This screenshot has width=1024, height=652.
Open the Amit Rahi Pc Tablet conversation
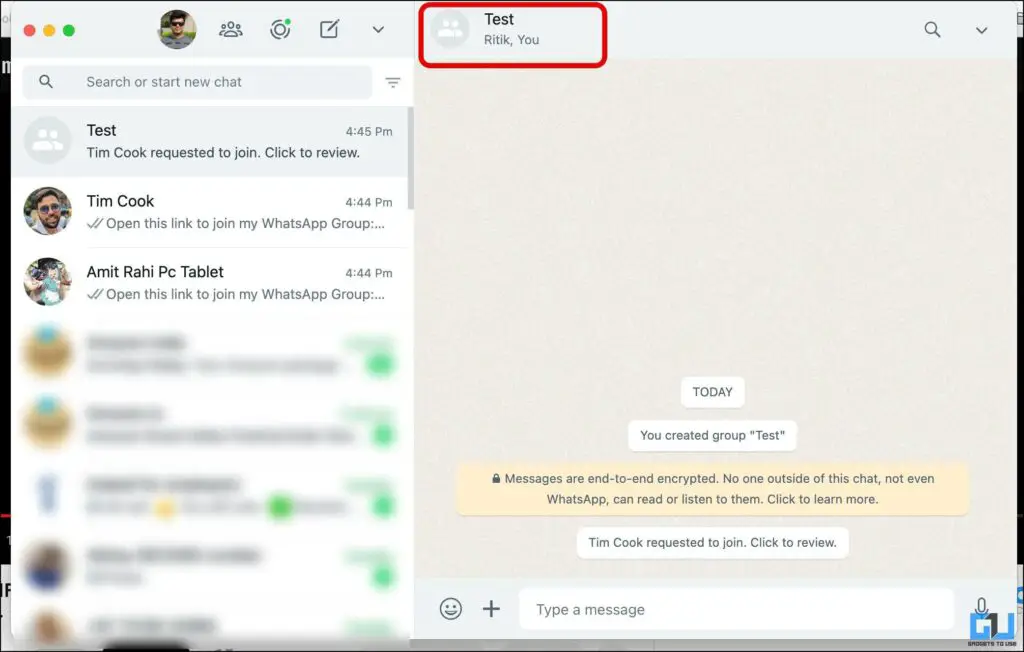click(x=209, y=282)
